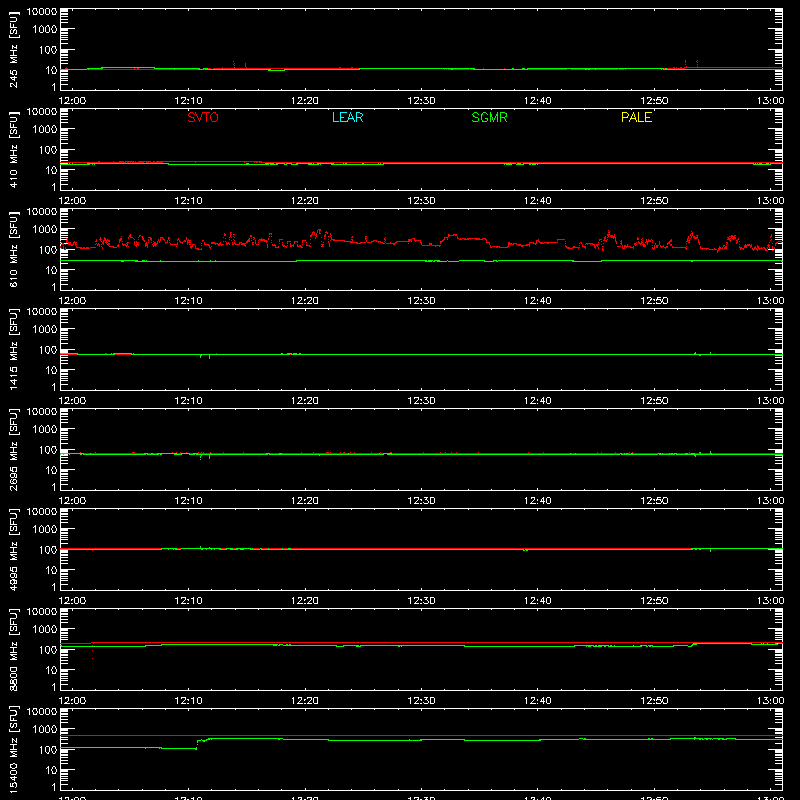This screenshot has width=800, height=800.
Task: Click the 13:00 label under the 2695 MHz plot
Action: 770,501
